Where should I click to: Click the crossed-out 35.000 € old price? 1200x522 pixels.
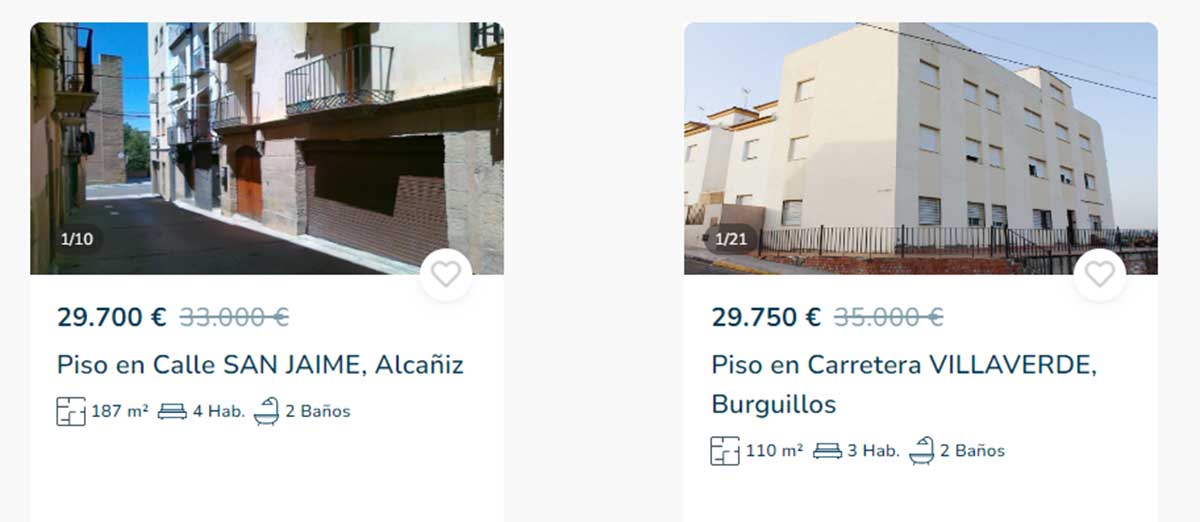pyautogui.click(x=888, y=318)
